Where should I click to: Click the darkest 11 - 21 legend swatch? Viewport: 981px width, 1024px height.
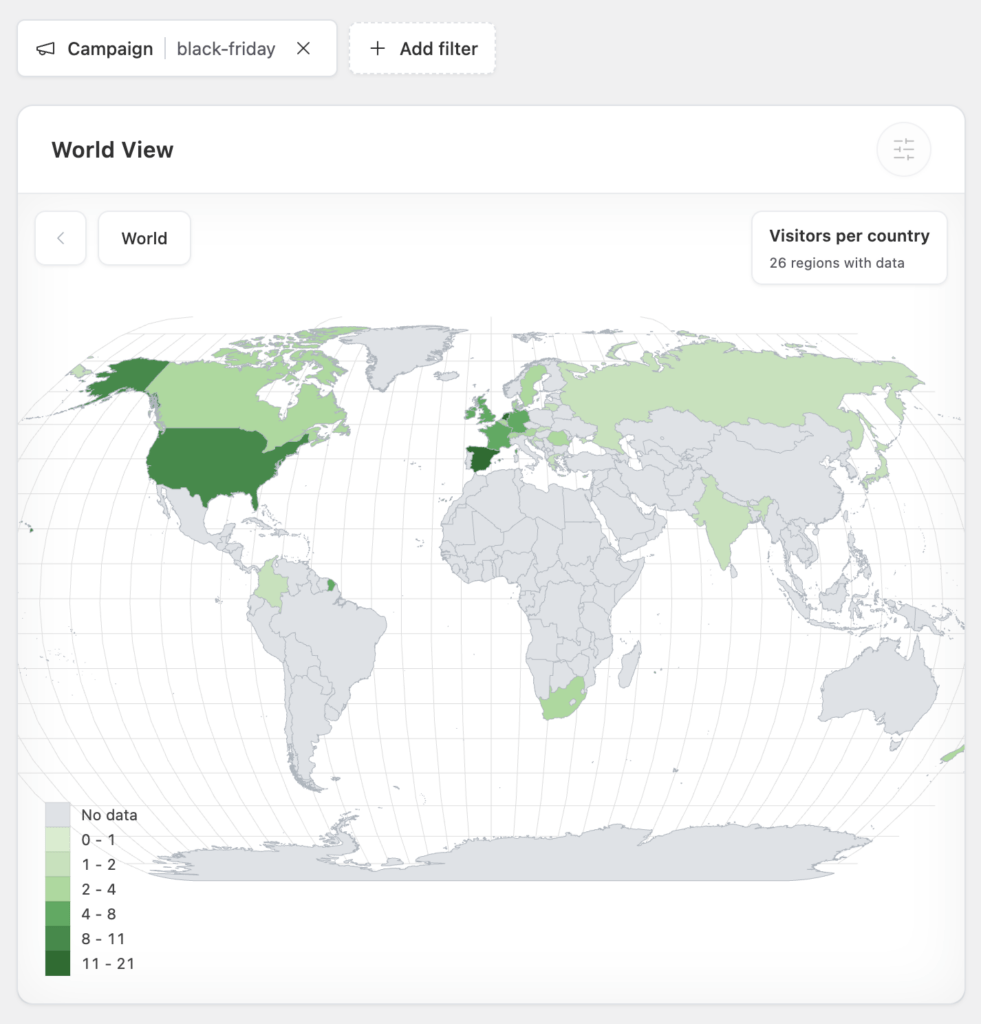pos(58,964)
